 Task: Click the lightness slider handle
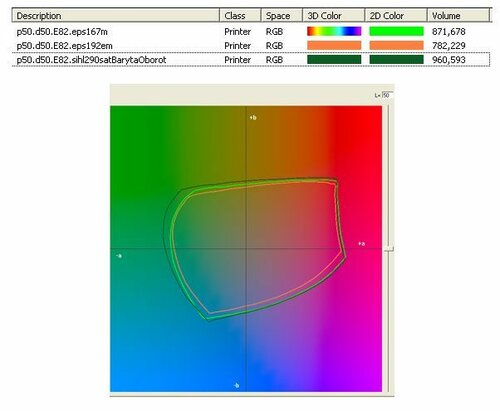pos(389,249)
